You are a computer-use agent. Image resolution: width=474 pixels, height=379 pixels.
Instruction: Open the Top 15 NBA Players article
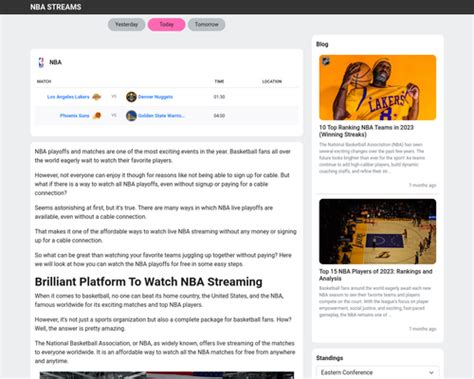[376, 275]
